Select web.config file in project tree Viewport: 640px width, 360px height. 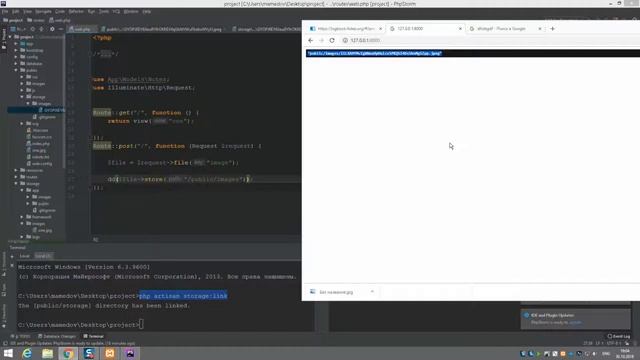tap(39, 163)
